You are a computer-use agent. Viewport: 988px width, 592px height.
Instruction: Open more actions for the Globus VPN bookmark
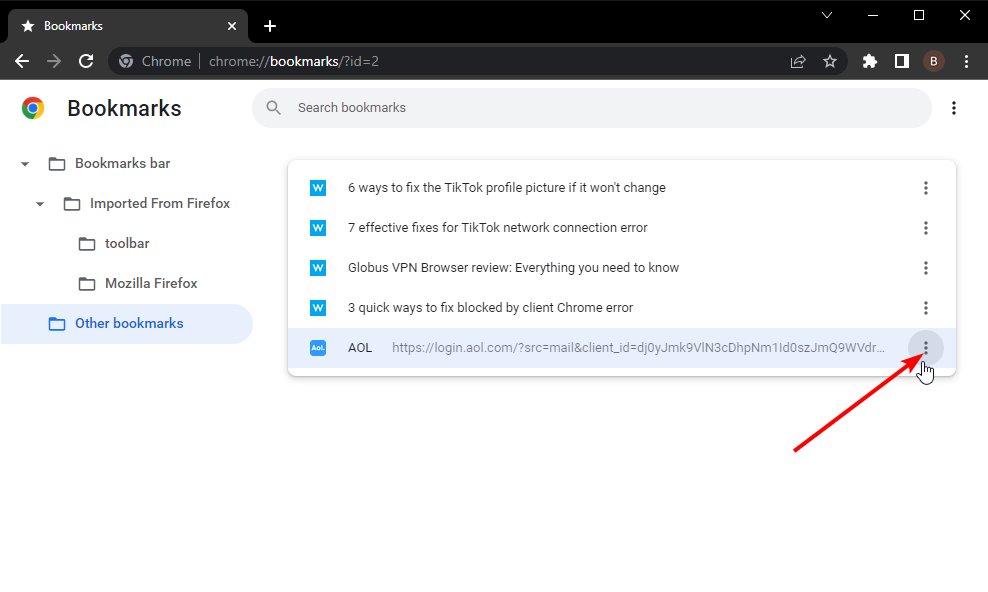[925, 268]
